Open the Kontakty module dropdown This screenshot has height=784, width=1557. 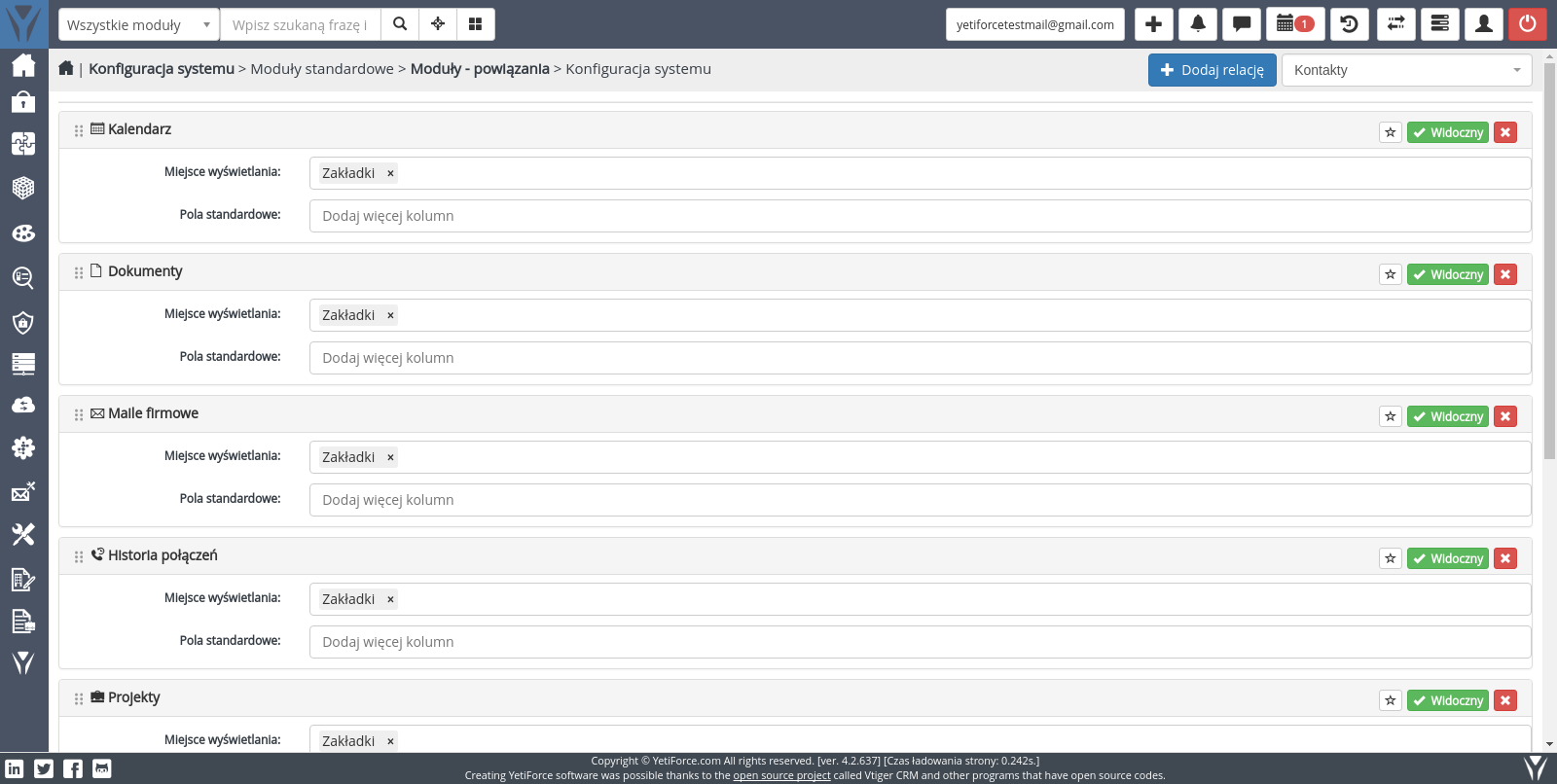pos(1406,70)
